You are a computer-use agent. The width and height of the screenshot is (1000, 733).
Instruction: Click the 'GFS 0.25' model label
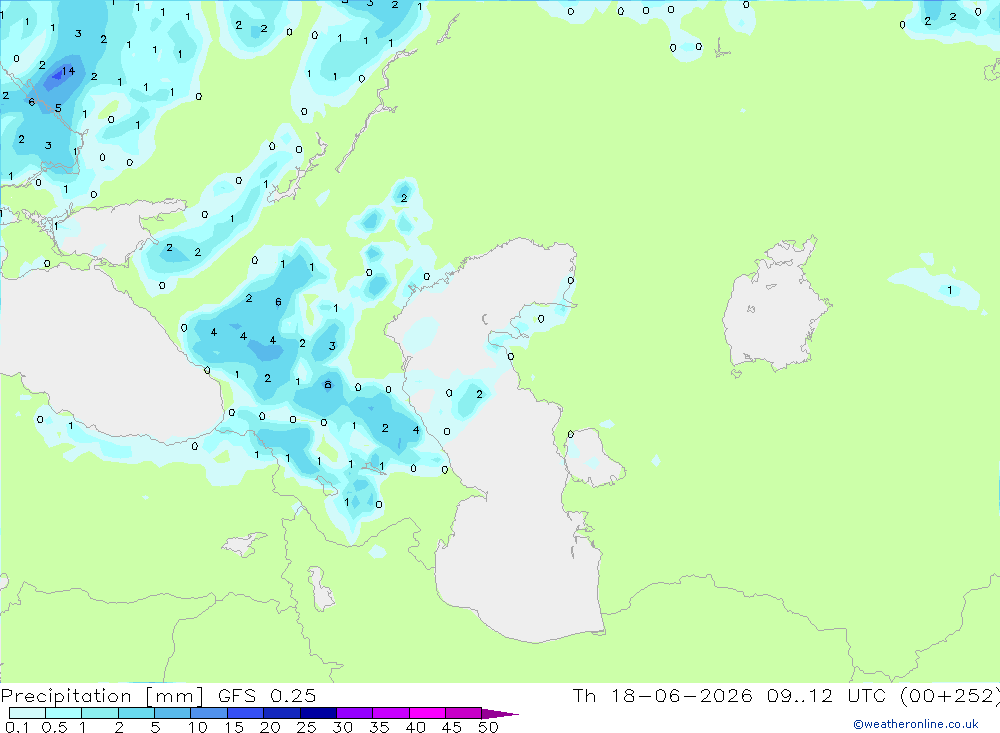tap(267, 696)
